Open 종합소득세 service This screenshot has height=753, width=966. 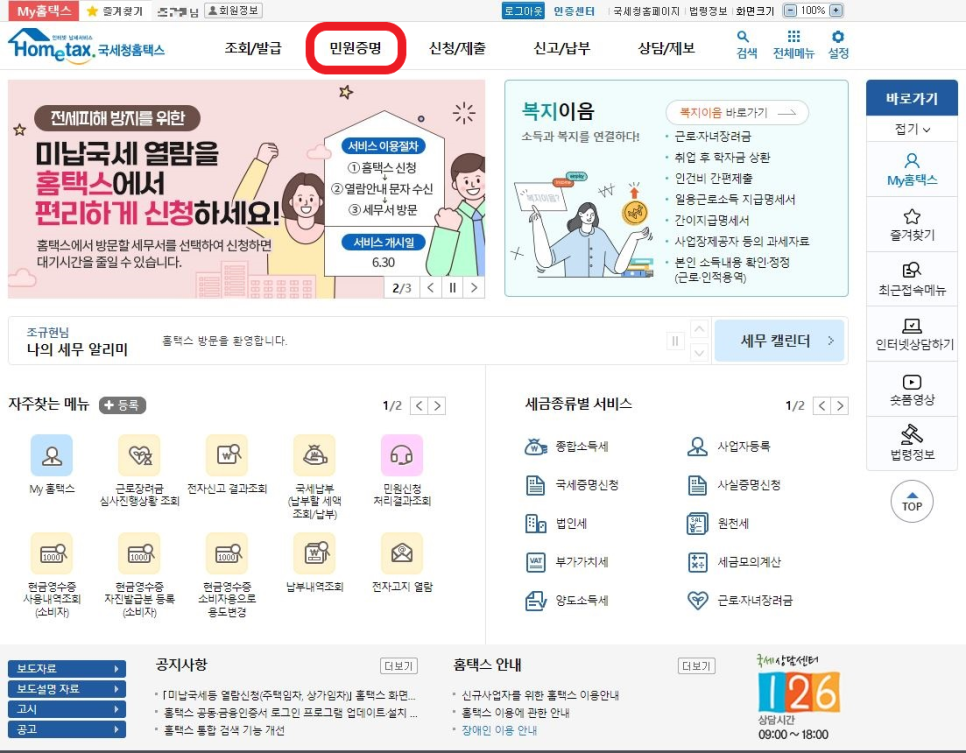tap(566, 446)
